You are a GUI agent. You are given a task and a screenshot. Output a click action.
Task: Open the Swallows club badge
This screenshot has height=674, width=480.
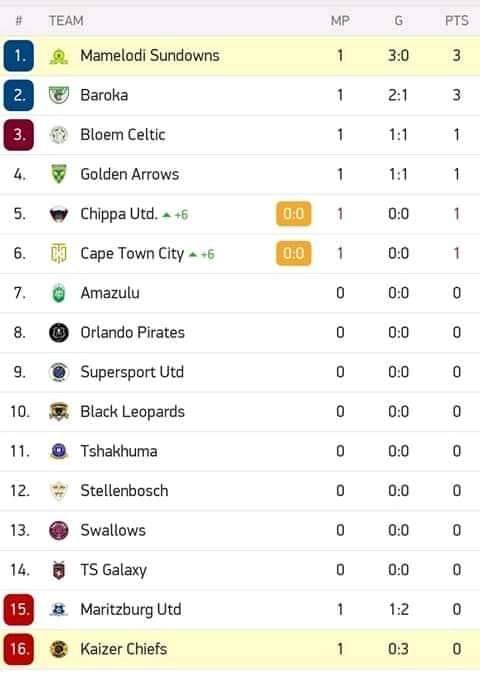(x=59, y=530)
